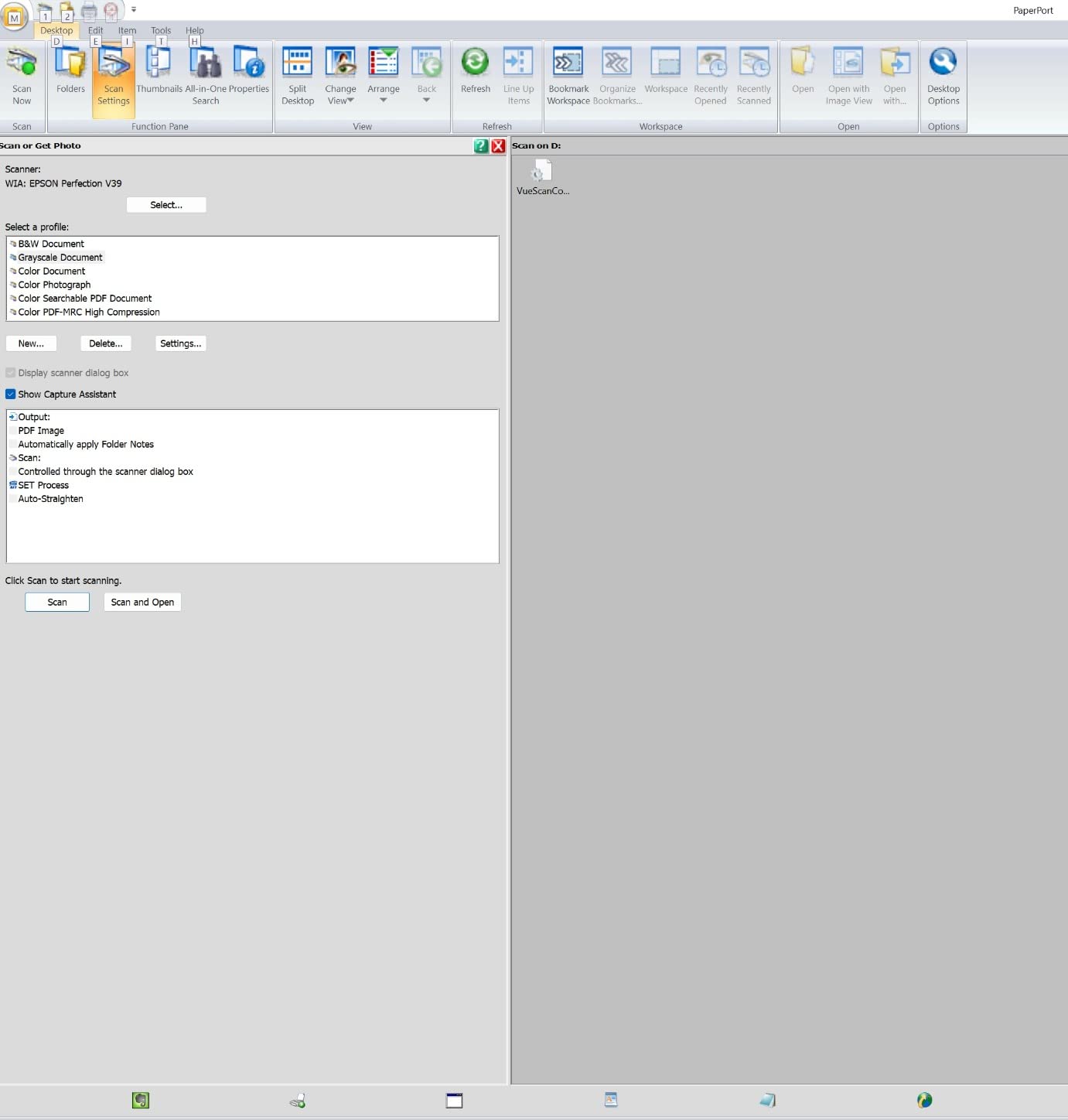The image size is (1068, 1120).
Task: Switch to the Item ribbon tab
Action: click(127, 31)
